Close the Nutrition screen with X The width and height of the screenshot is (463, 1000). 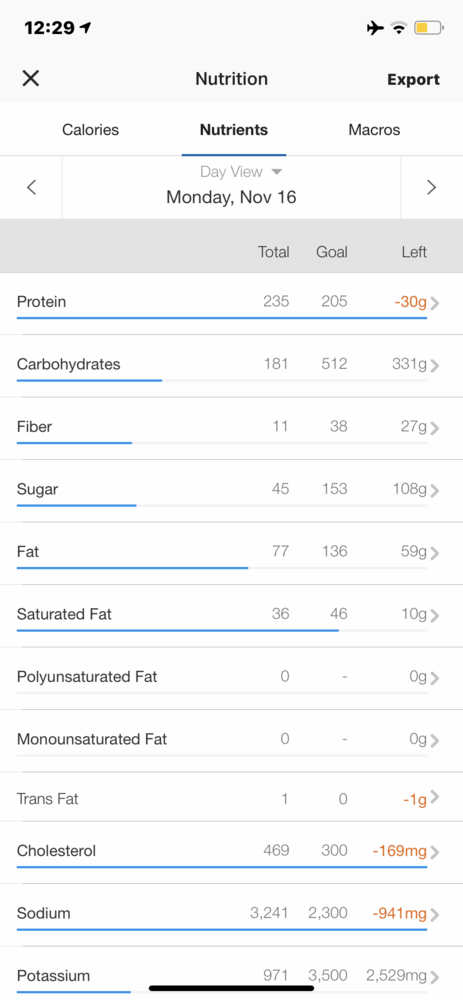(x=31, y=78)
